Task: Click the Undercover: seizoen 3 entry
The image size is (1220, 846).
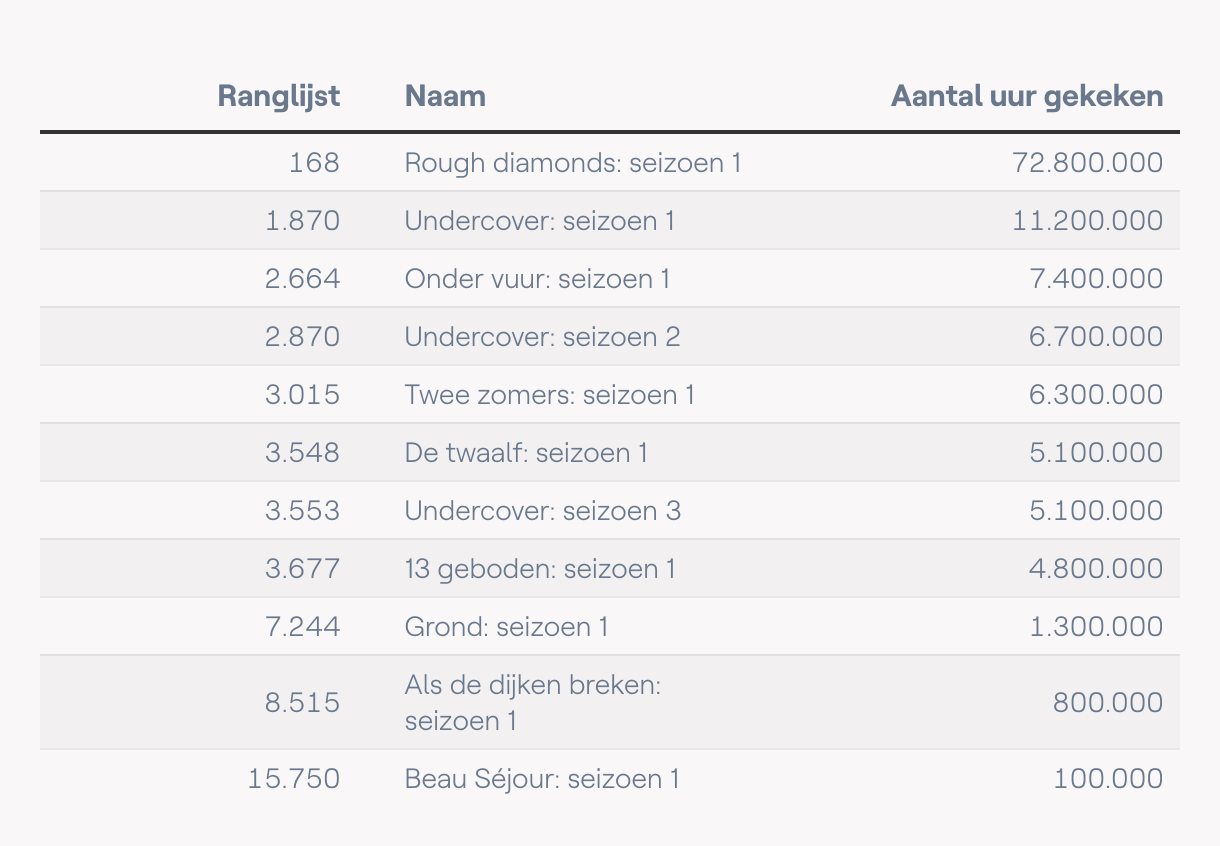Action: [x=542, y=510]
